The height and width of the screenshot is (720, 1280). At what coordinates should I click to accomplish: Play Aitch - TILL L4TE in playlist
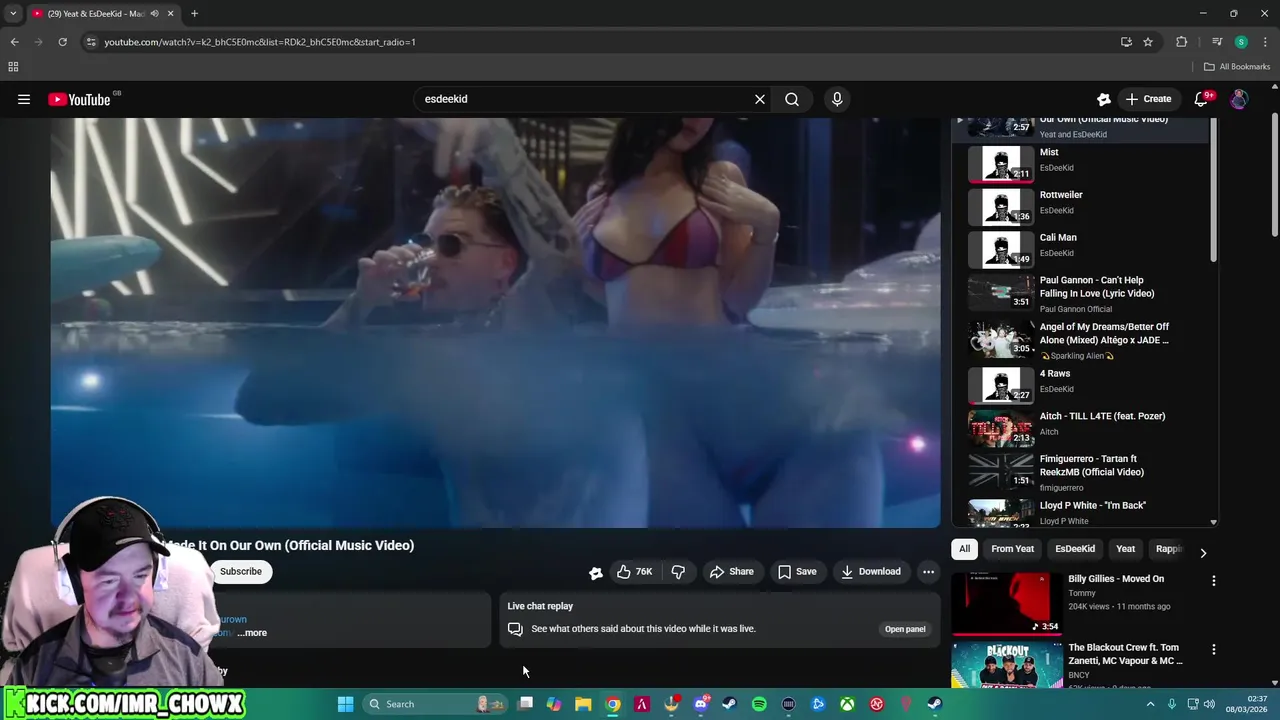(x=1080, y=427)
